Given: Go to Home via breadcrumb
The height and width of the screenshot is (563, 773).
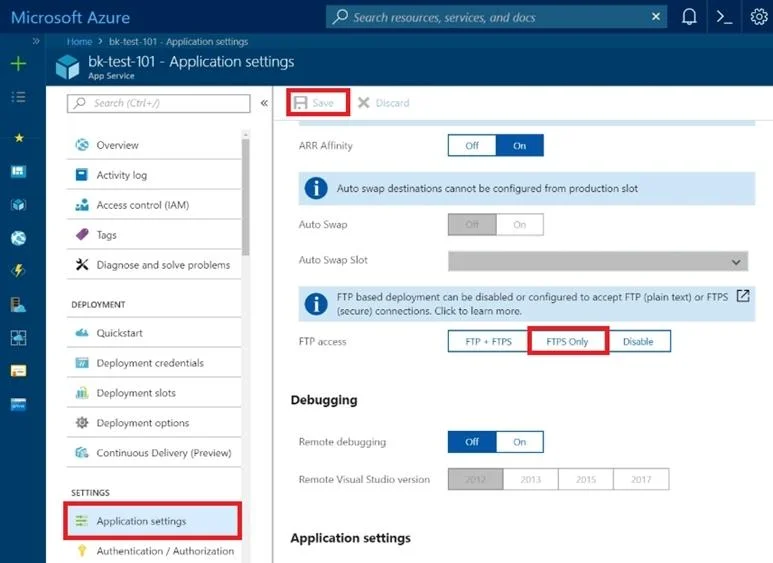Looking at the screenshot, I should coord(79,41).
